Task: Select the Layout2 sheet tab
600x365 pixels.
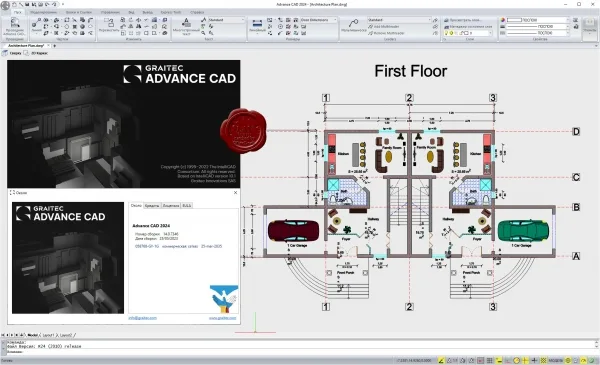Action: tap(65, 335)
